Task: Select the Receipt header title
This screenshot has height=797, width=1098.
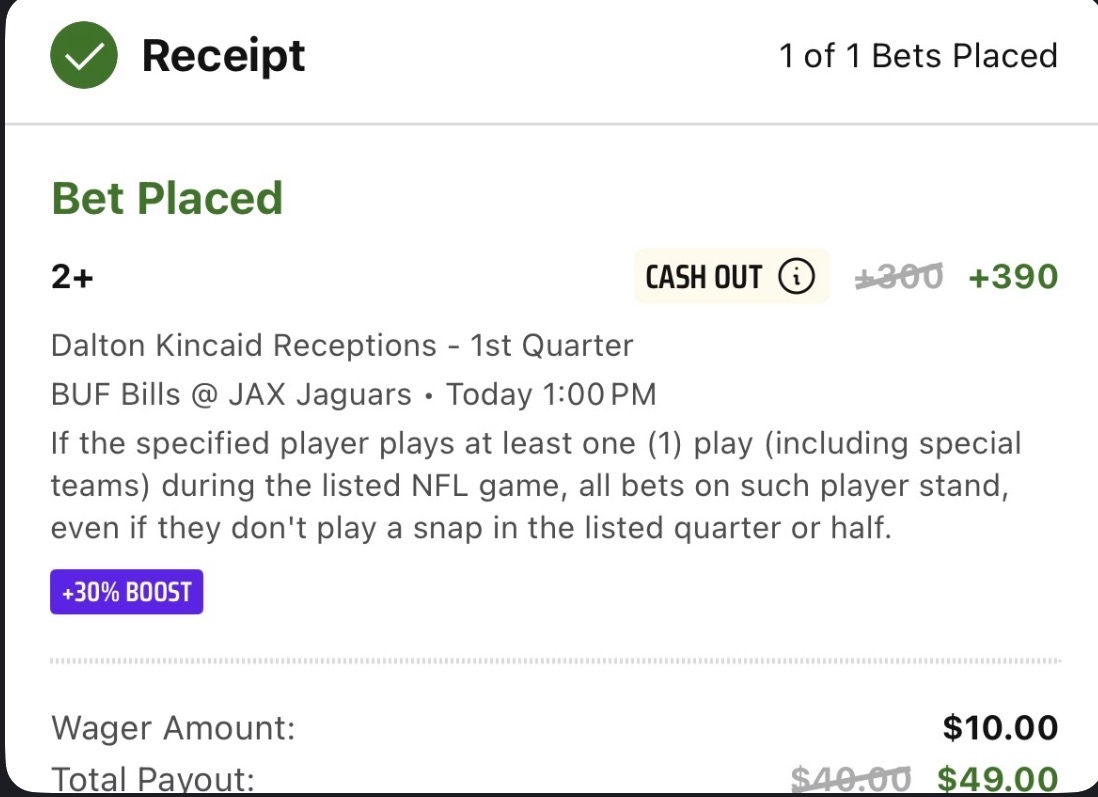Action: (223, 55)
